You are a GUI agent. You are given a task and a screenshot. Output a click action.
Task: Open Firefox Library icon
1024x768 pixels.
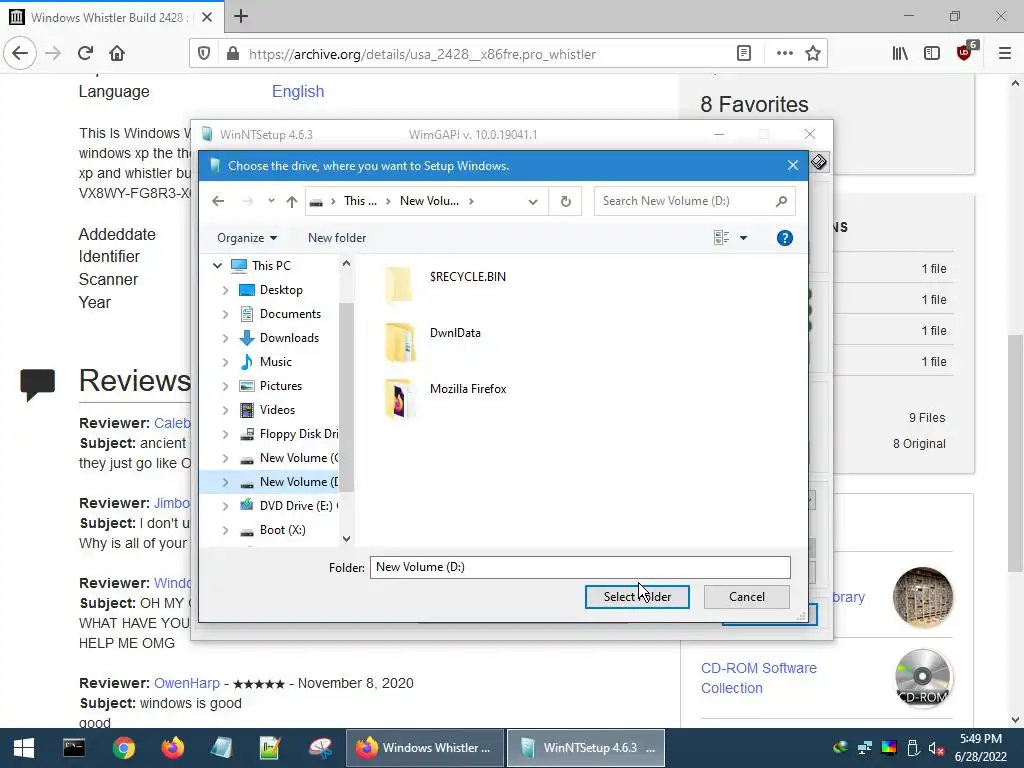click(x=900, y=54)
